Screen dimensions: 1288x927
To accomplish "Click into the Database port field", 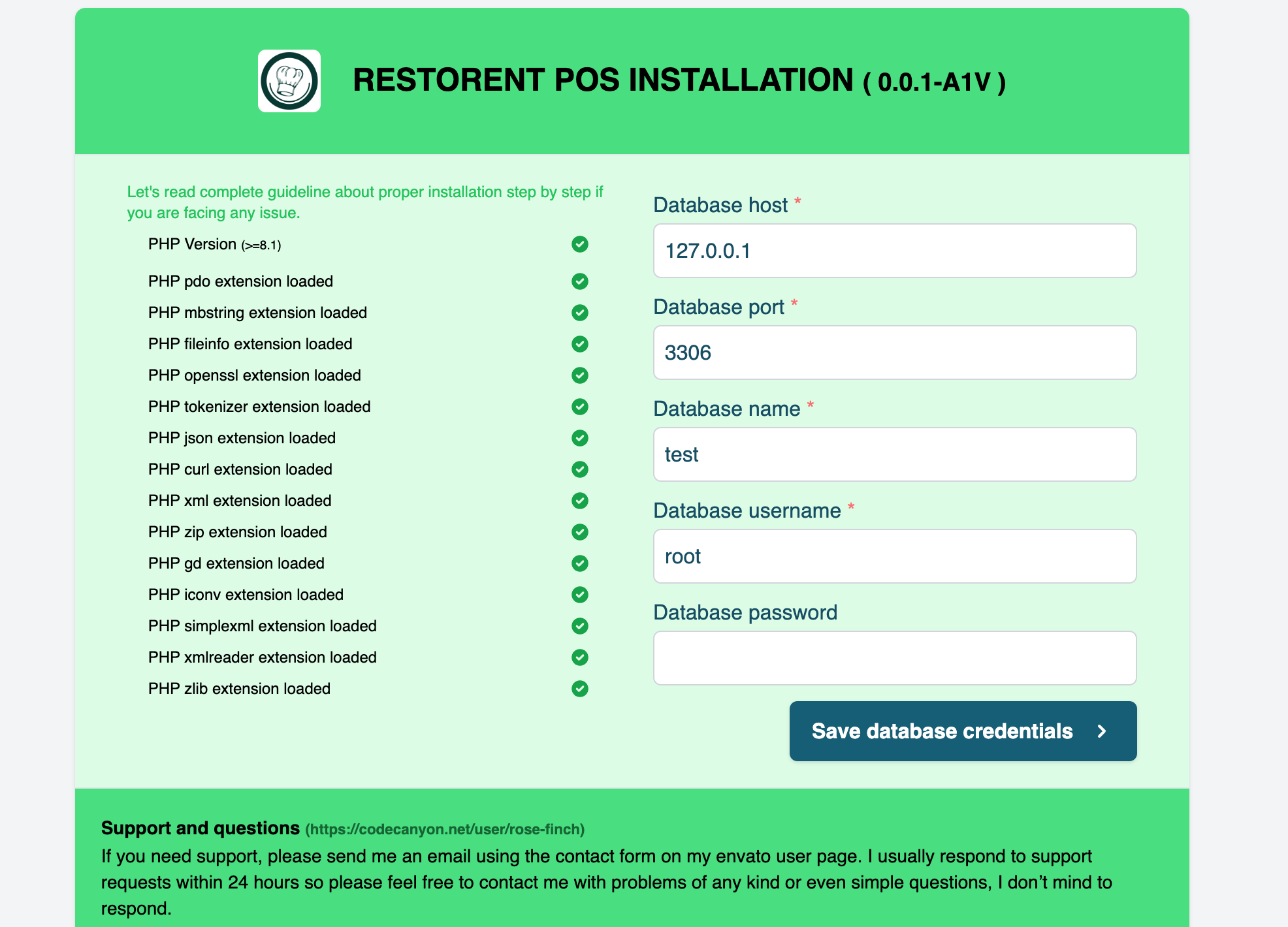I will pos(894,353).
